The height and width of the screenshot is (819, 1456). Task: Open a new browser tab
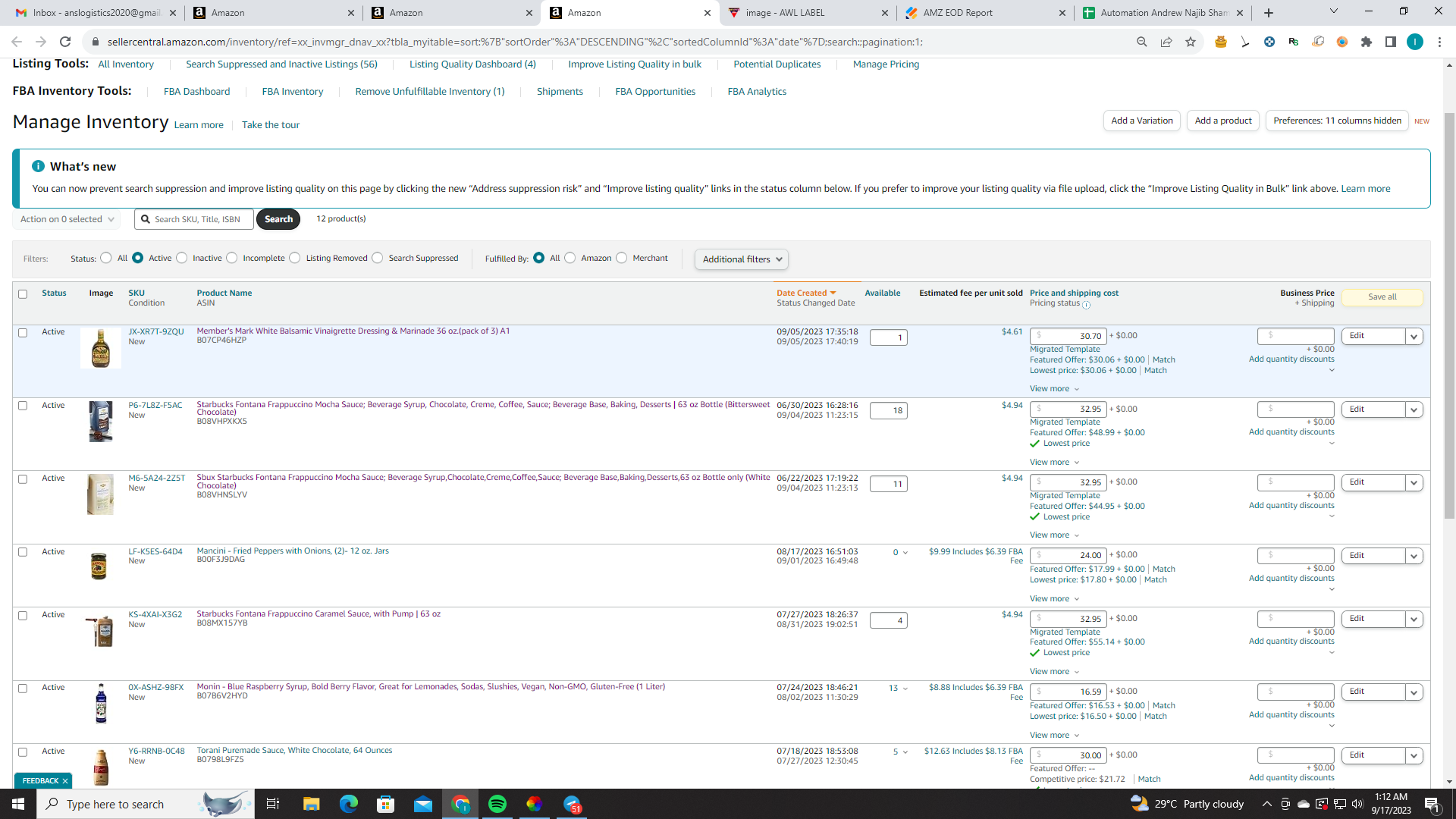pos(1269,13)
